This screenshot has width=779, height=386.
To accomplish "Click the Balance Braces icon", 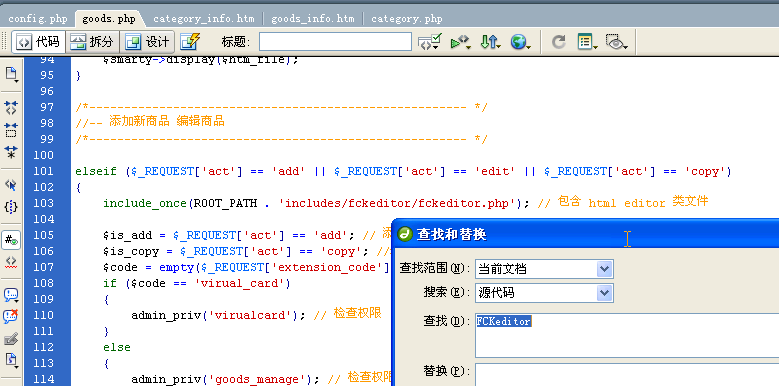I will click(11, 206).
